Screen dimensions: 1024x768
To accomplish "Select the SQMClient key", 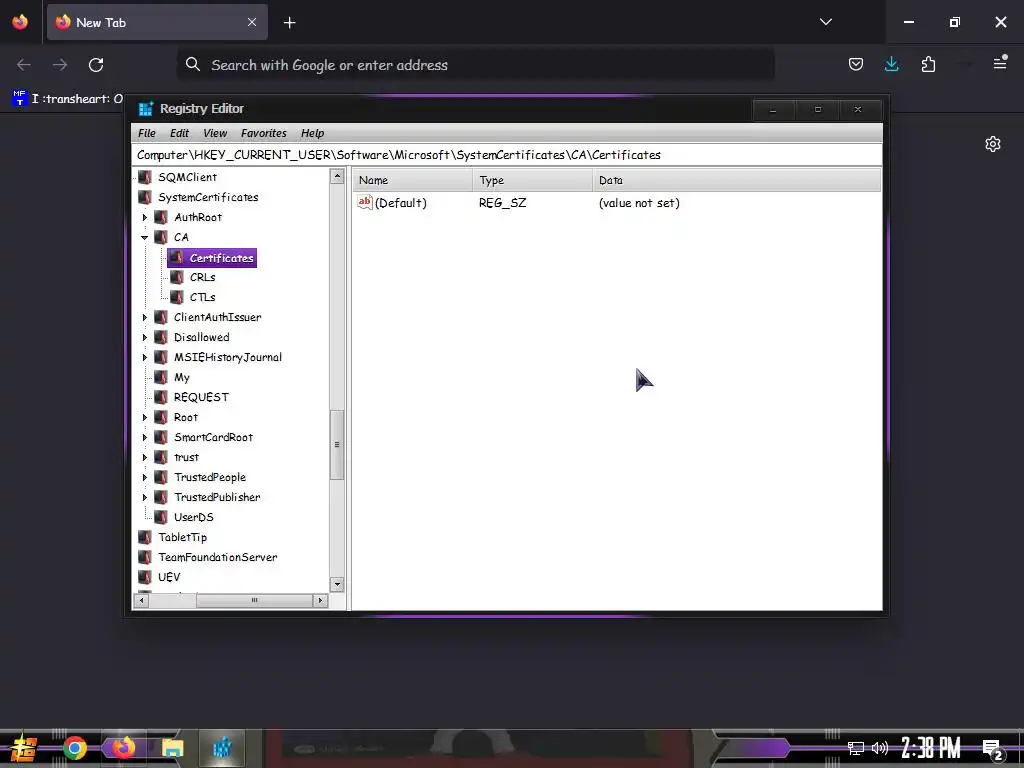I will pyautogui.click(x=187, y=177).
